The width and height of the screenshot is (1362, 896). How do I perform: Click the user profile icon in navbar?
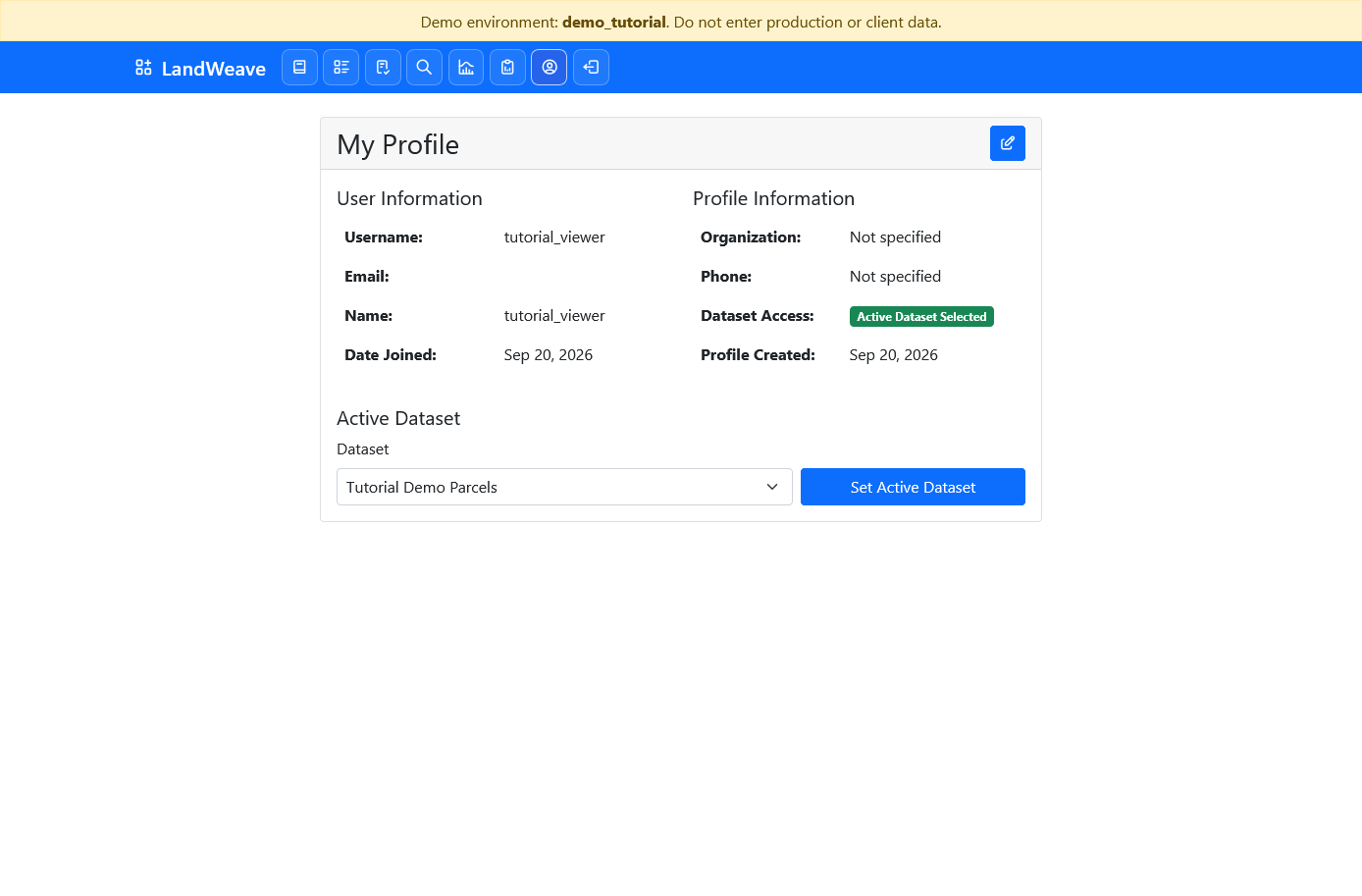(x=550, y=68)
